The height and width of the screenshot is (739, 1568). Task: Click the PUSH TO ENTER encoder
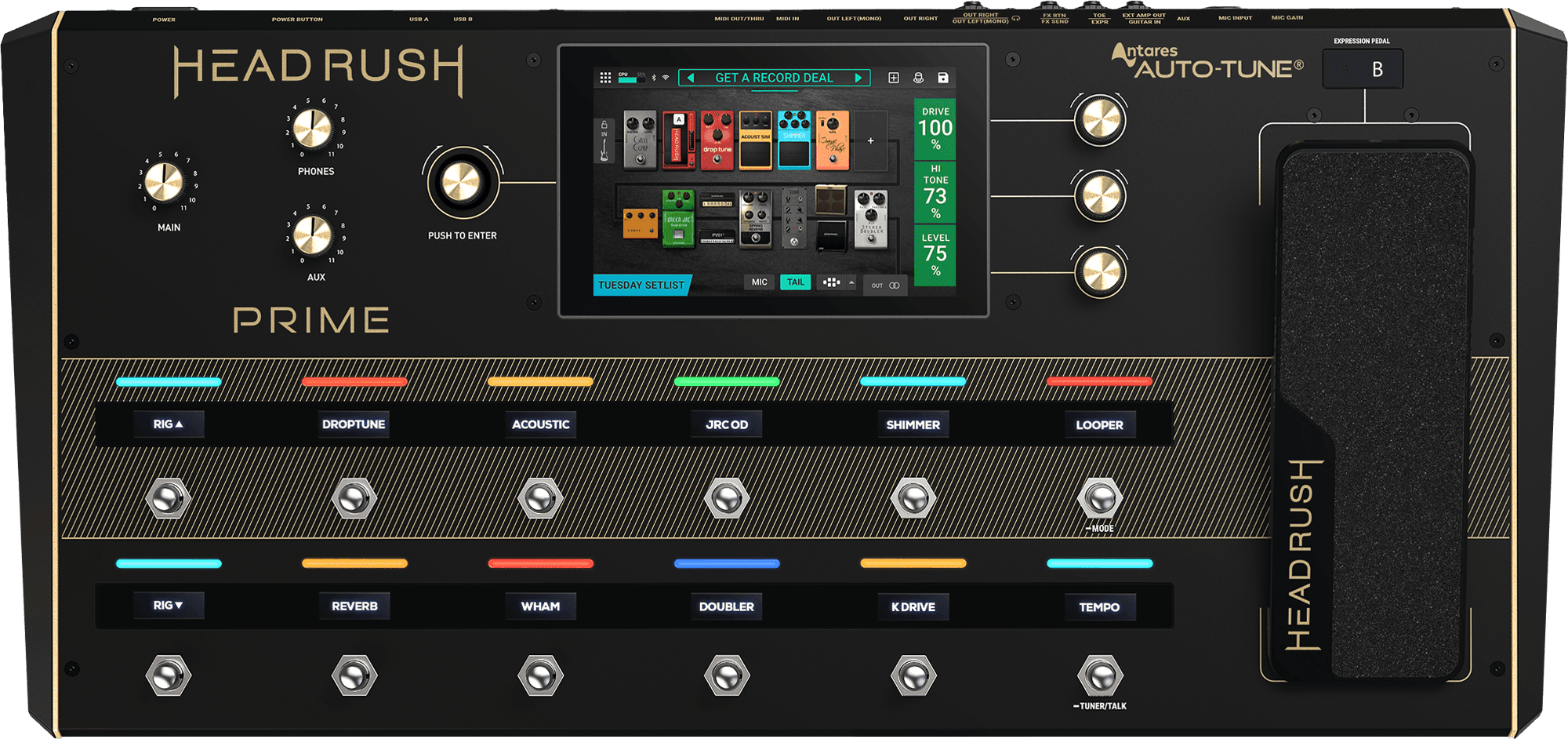coord(462,183)
